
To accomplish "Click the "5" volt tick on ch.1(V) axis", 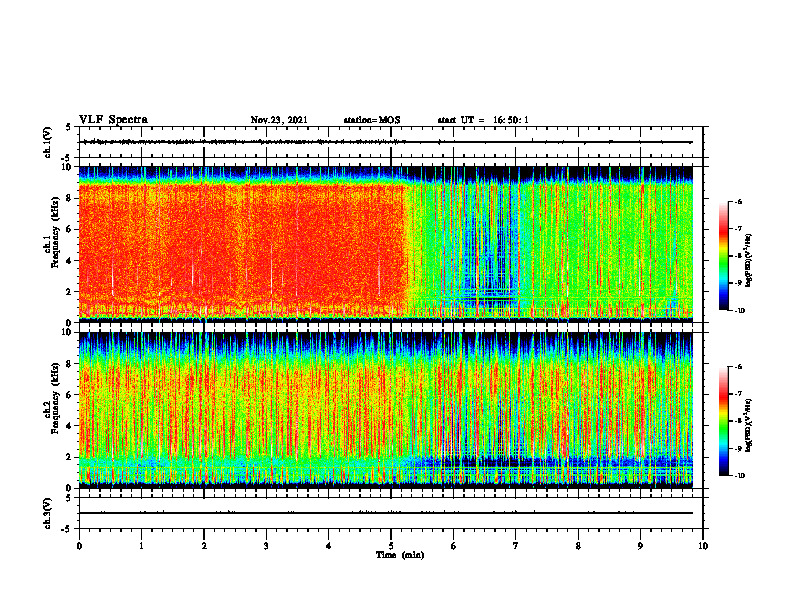I will (x=68, y=127).
